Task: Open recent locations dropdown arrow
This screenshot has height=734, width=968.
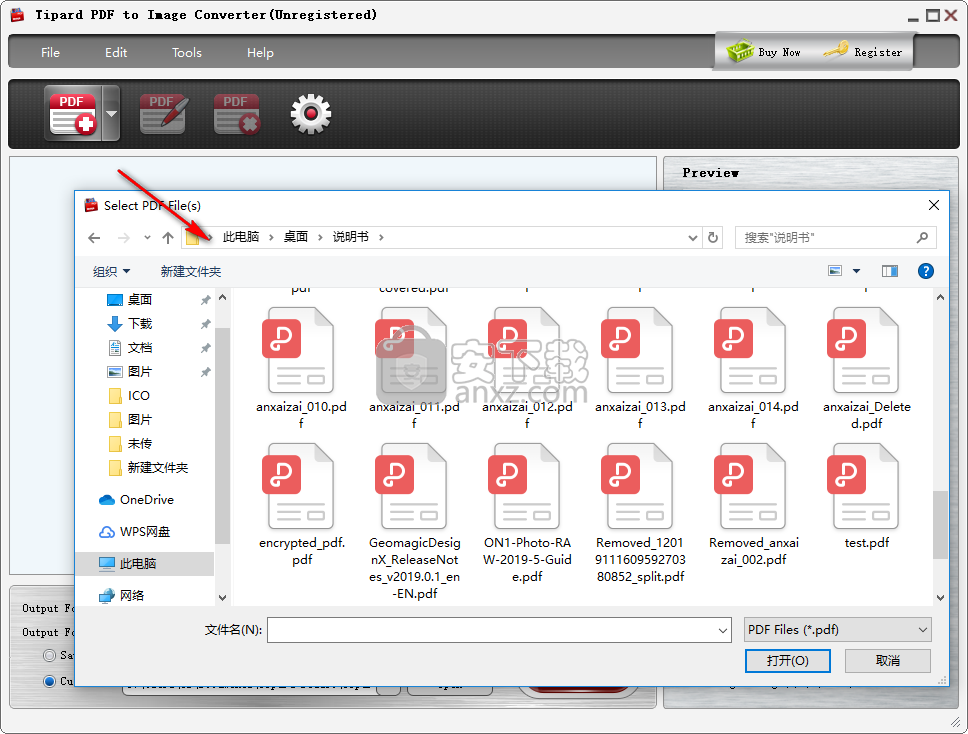Action: 147,238
